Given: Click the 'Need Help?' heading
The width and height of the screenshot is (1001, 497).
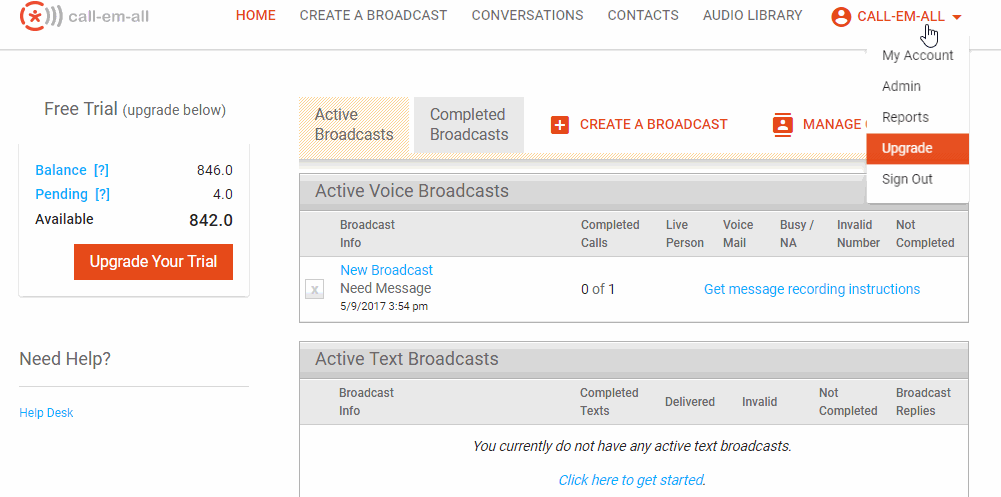Looking at the screenshot, I should point(65,359).
